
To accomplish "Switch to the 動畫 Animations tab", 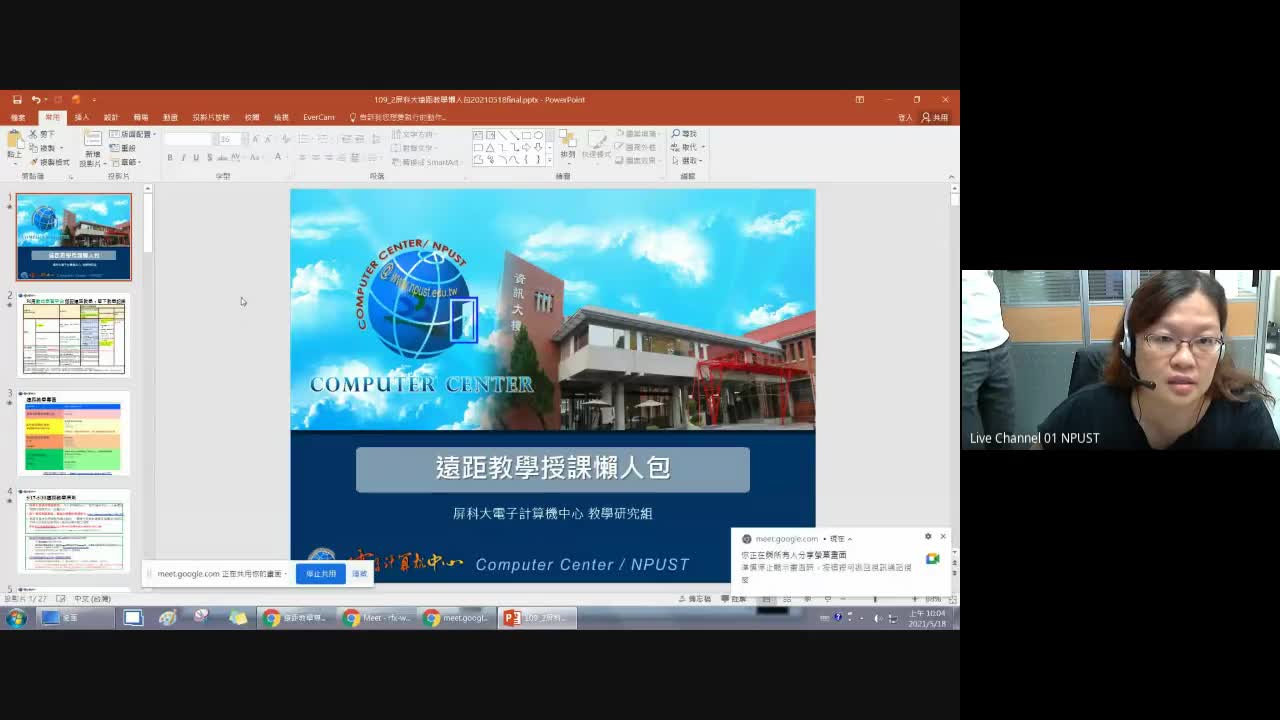I will pyautogui.click(x=170, y=118).
